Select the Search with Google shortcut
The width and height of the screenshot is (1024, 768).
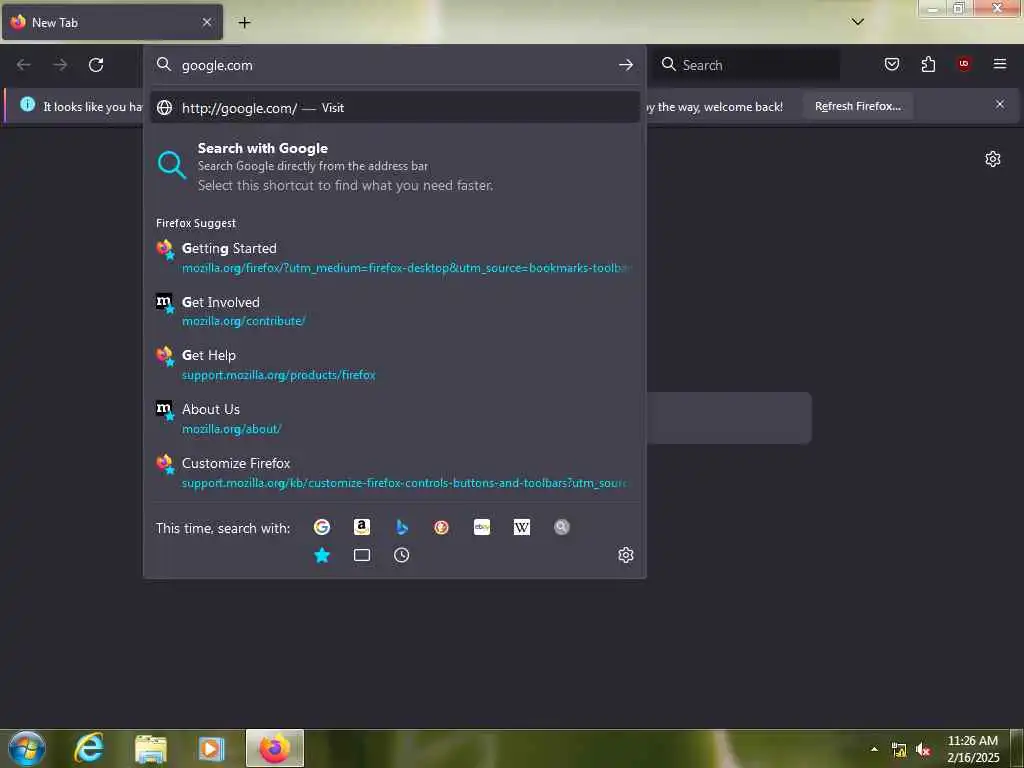394,167
